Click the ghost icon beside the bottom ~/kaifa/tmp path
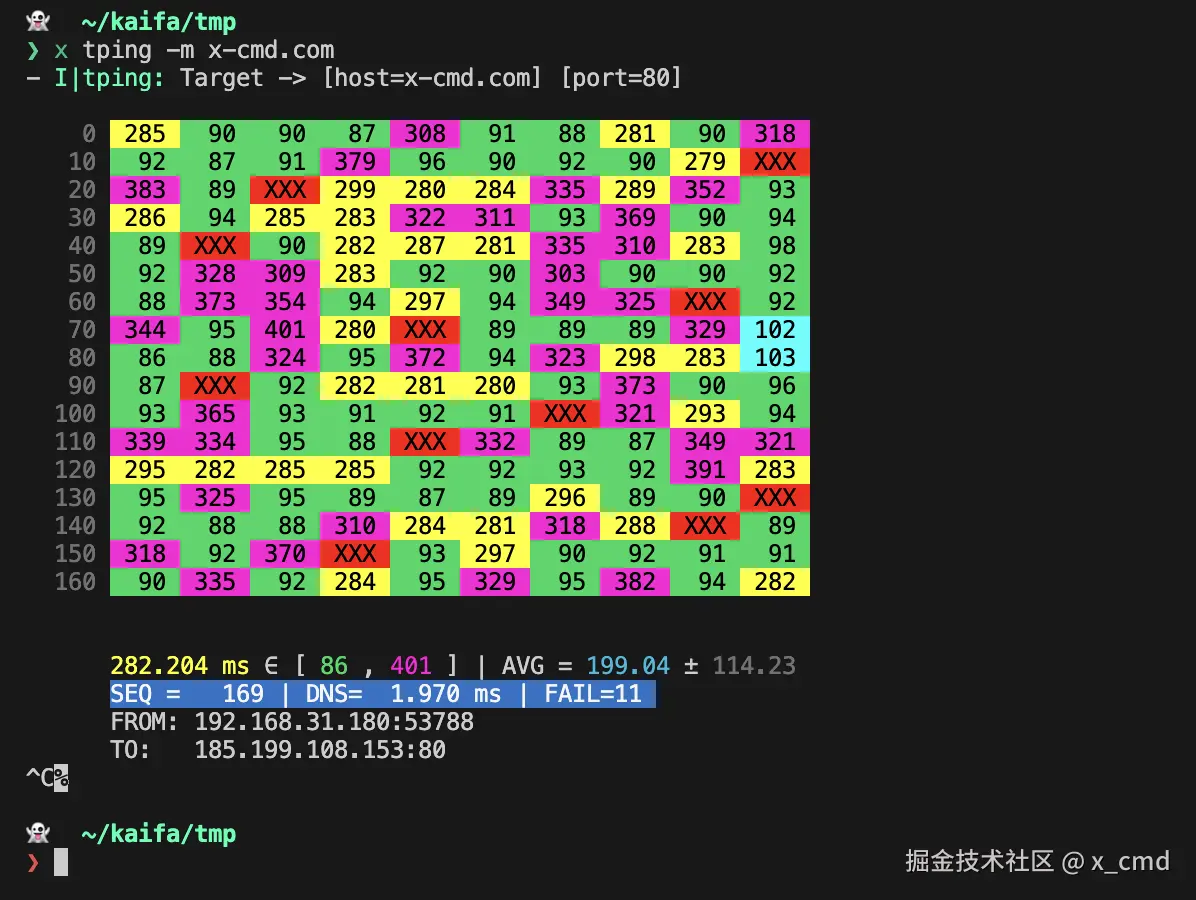Screen dimensions: 1196x900 click(x=38, y=833)
